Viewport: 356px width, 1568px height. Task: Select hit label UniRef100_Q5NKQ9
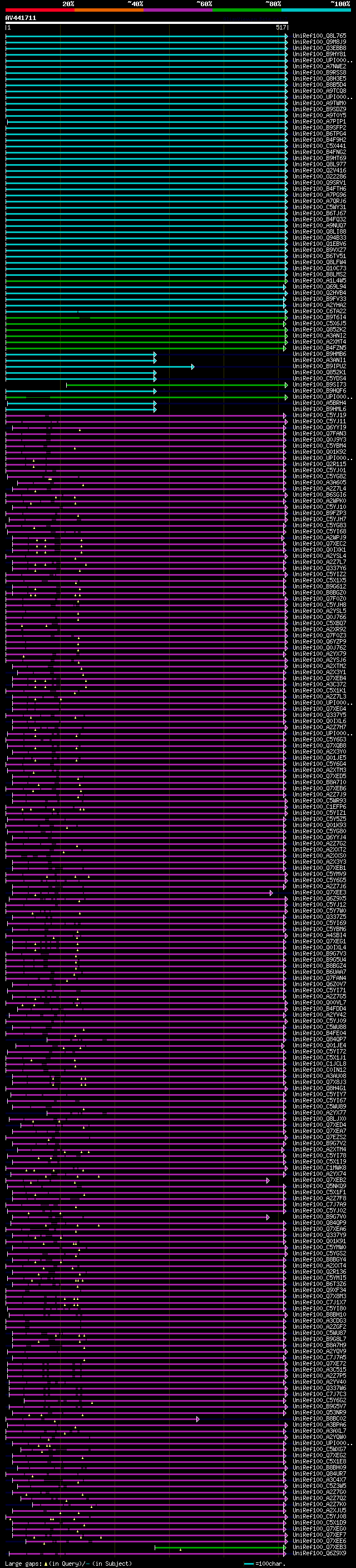pos(319,1186)
